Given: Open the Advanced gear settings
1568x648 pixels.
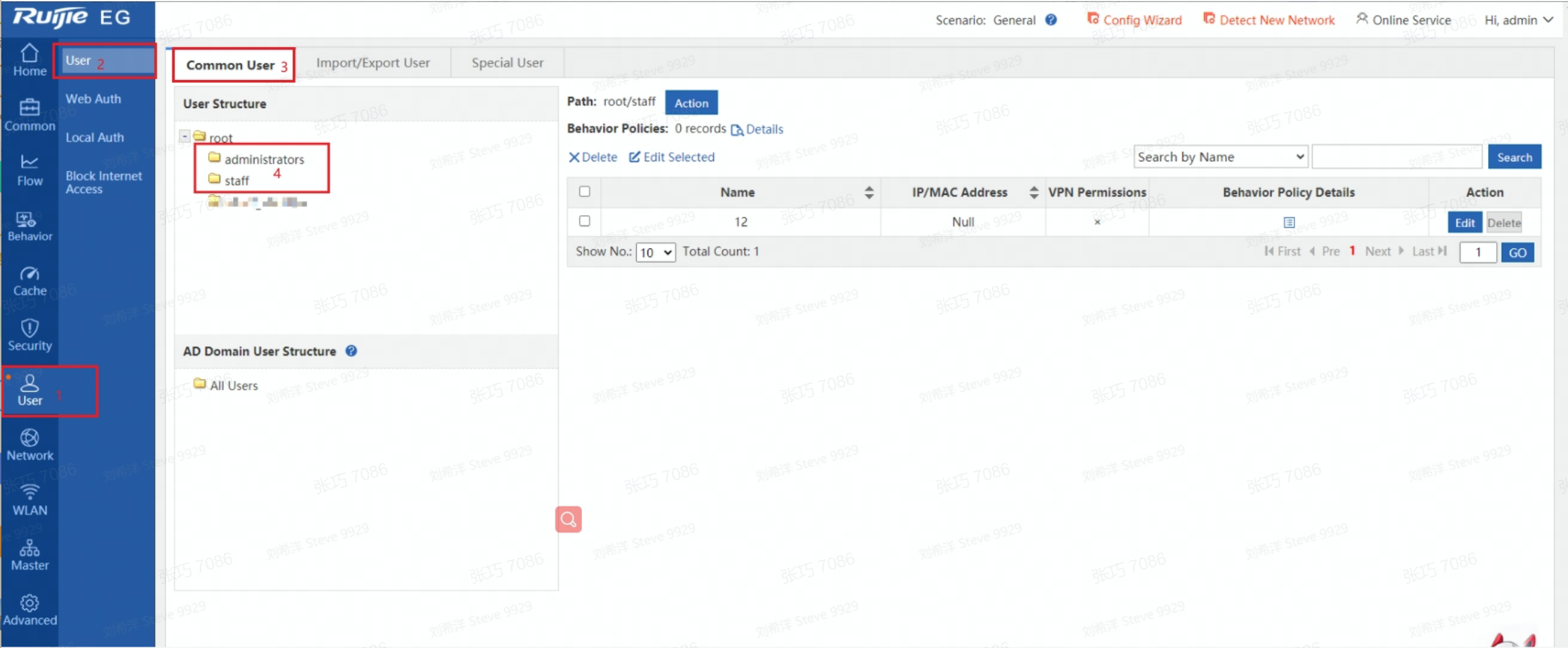Looking at the screenshot, I should click(x=29, y=610).
